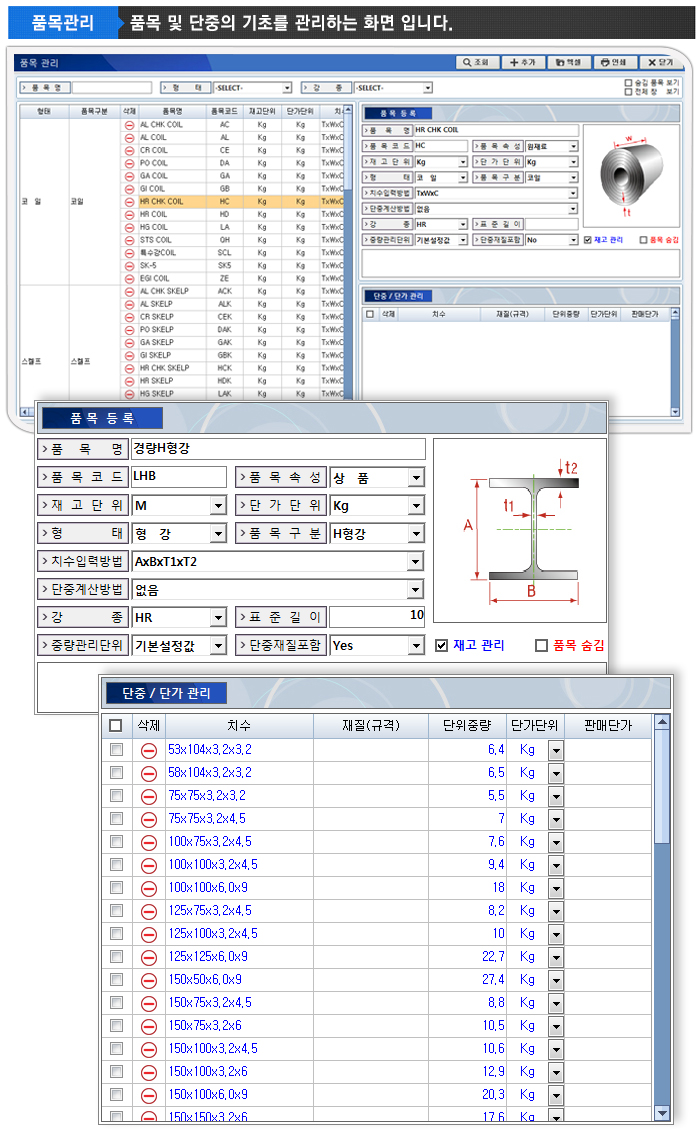This screenshot has width=700, height=1140.
Task: Click the delete icon for SK-5
Action: [129, 265]
